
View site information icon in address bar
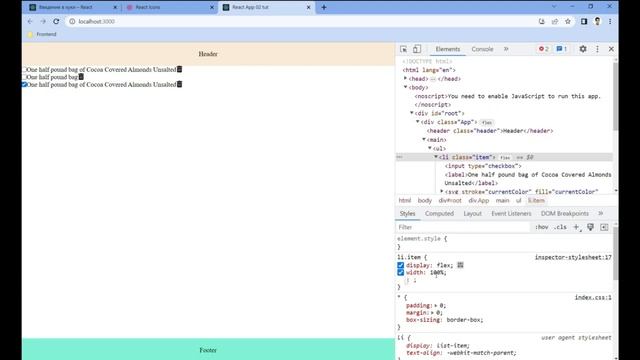point(72,21)
